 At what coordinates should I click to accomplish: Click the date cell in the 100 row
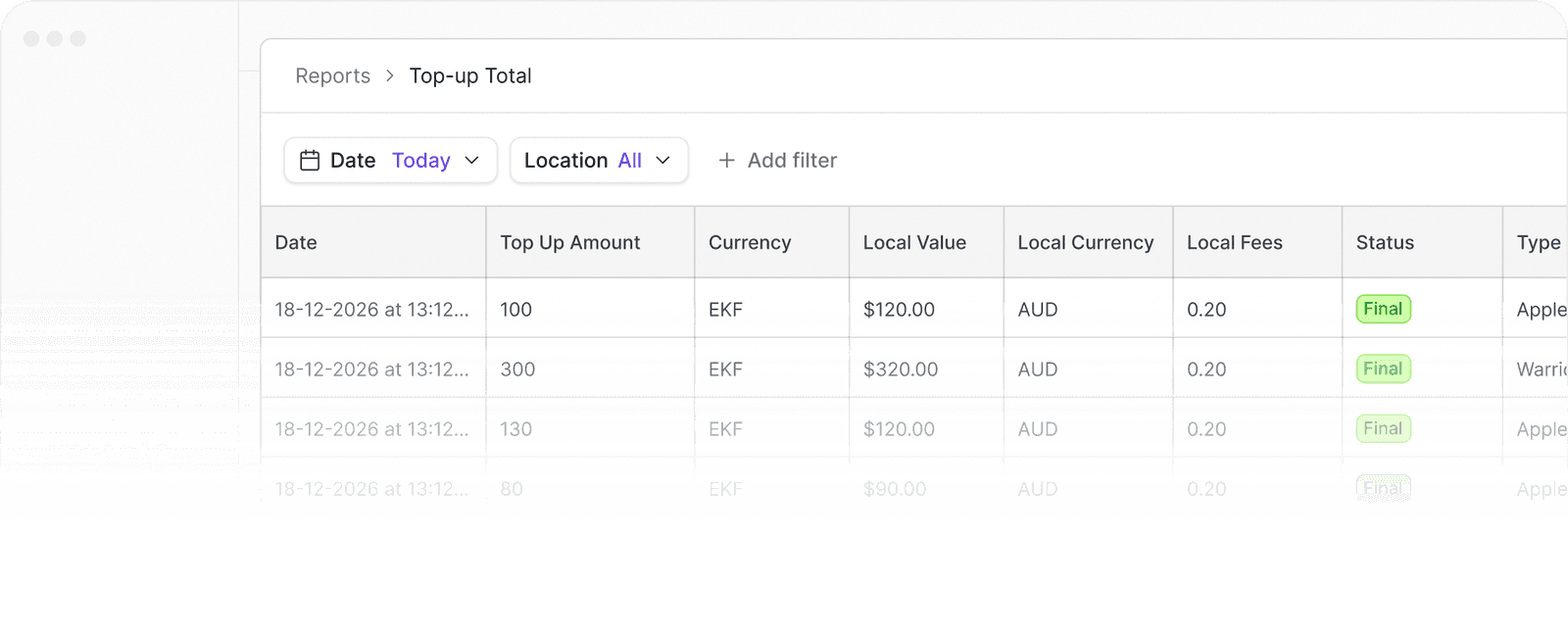(372, 310)
